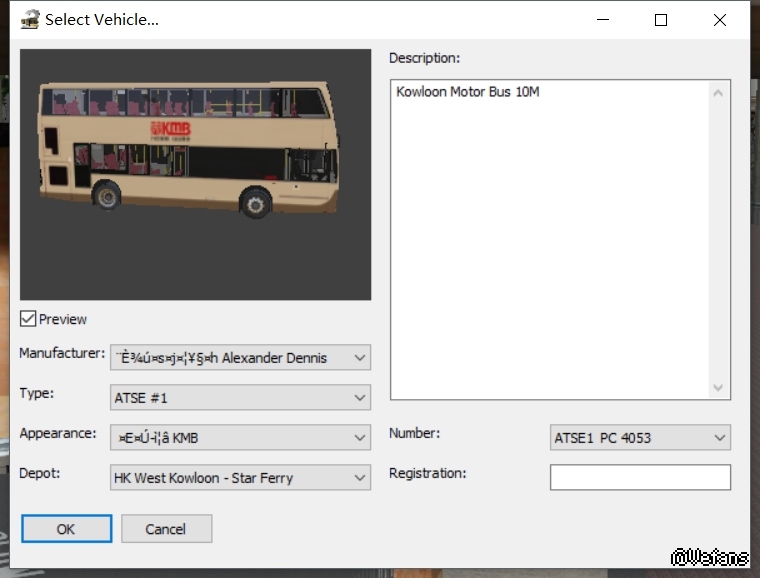Open the Number dropdown showing ATSE1 PC 4053
The width and height of the screenshot is (760, 578).
tap(640, 437)
